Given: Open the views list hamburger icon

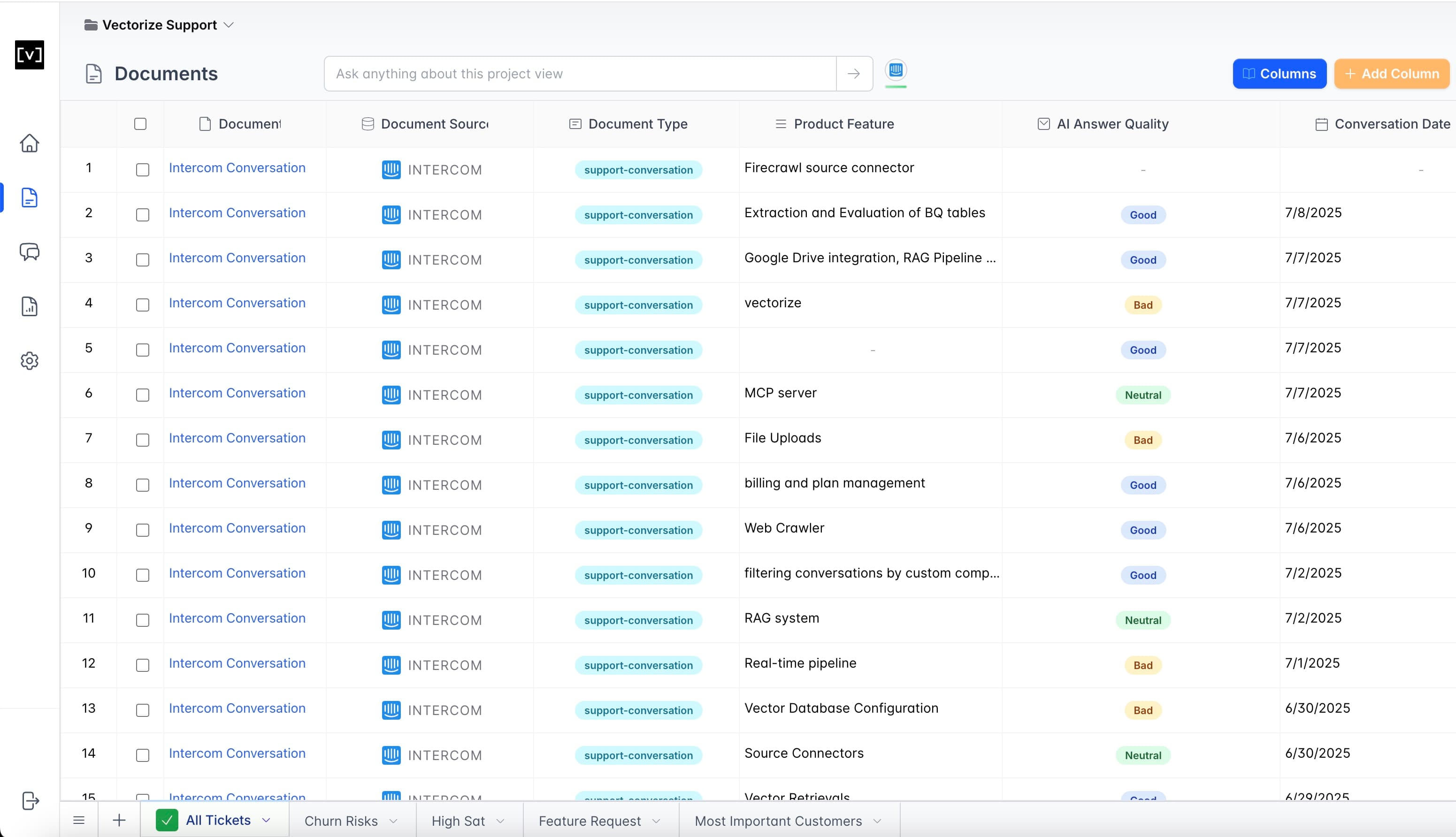Looking at the screenshot, I should coord(79,820).
